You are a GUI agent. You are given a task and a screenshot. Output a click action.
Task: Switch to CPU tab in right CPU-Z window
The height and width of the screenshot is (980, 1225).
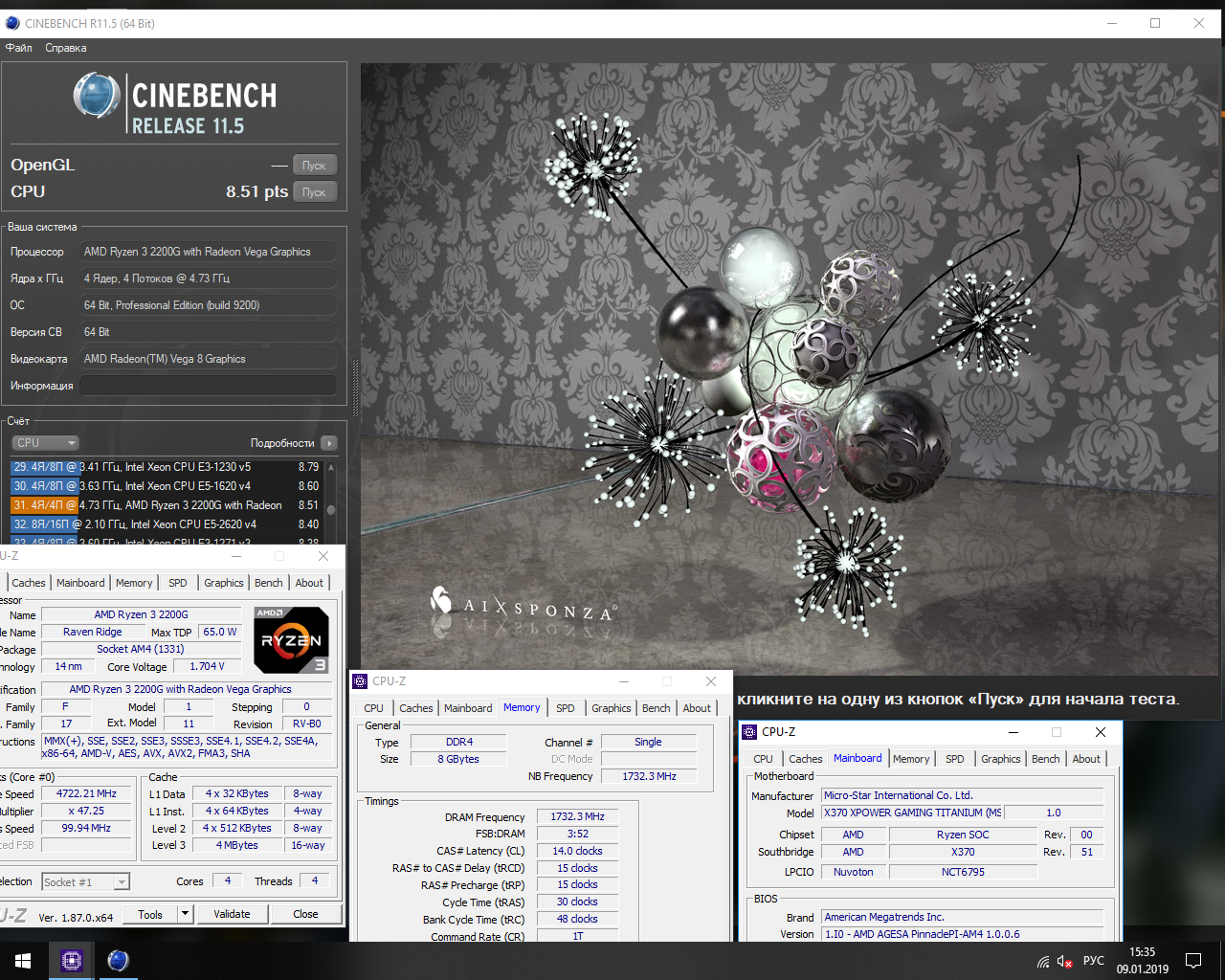point(764,759)
